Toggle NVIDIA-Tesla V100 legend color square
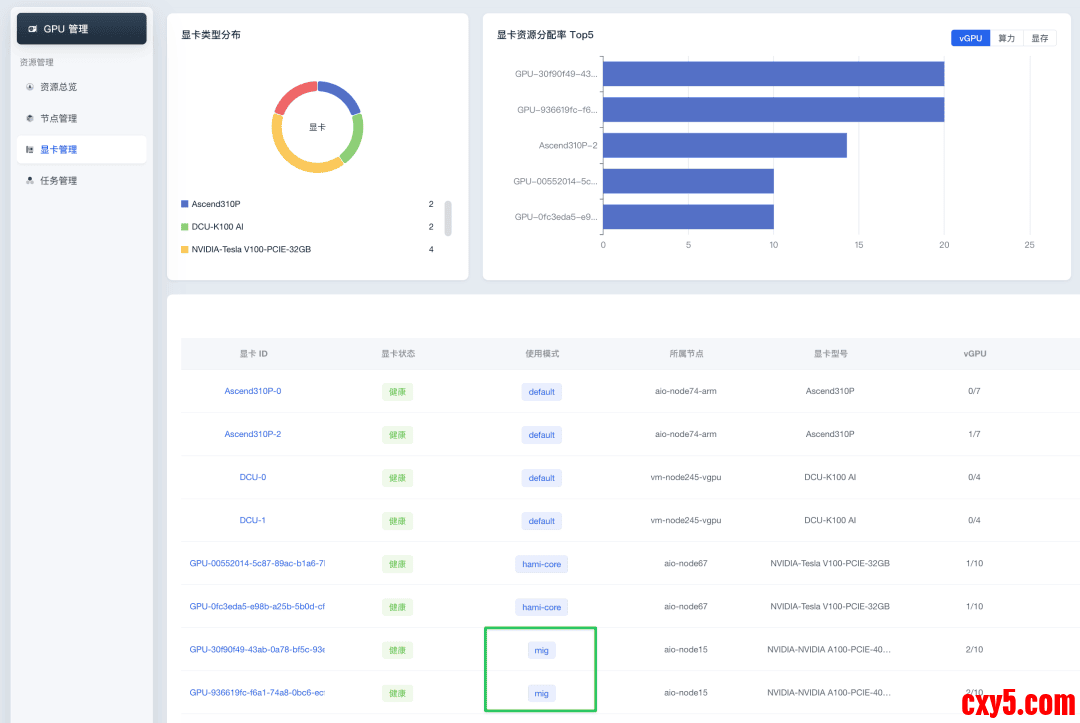Screen dimensions: 1080x723 click(184, 249)
